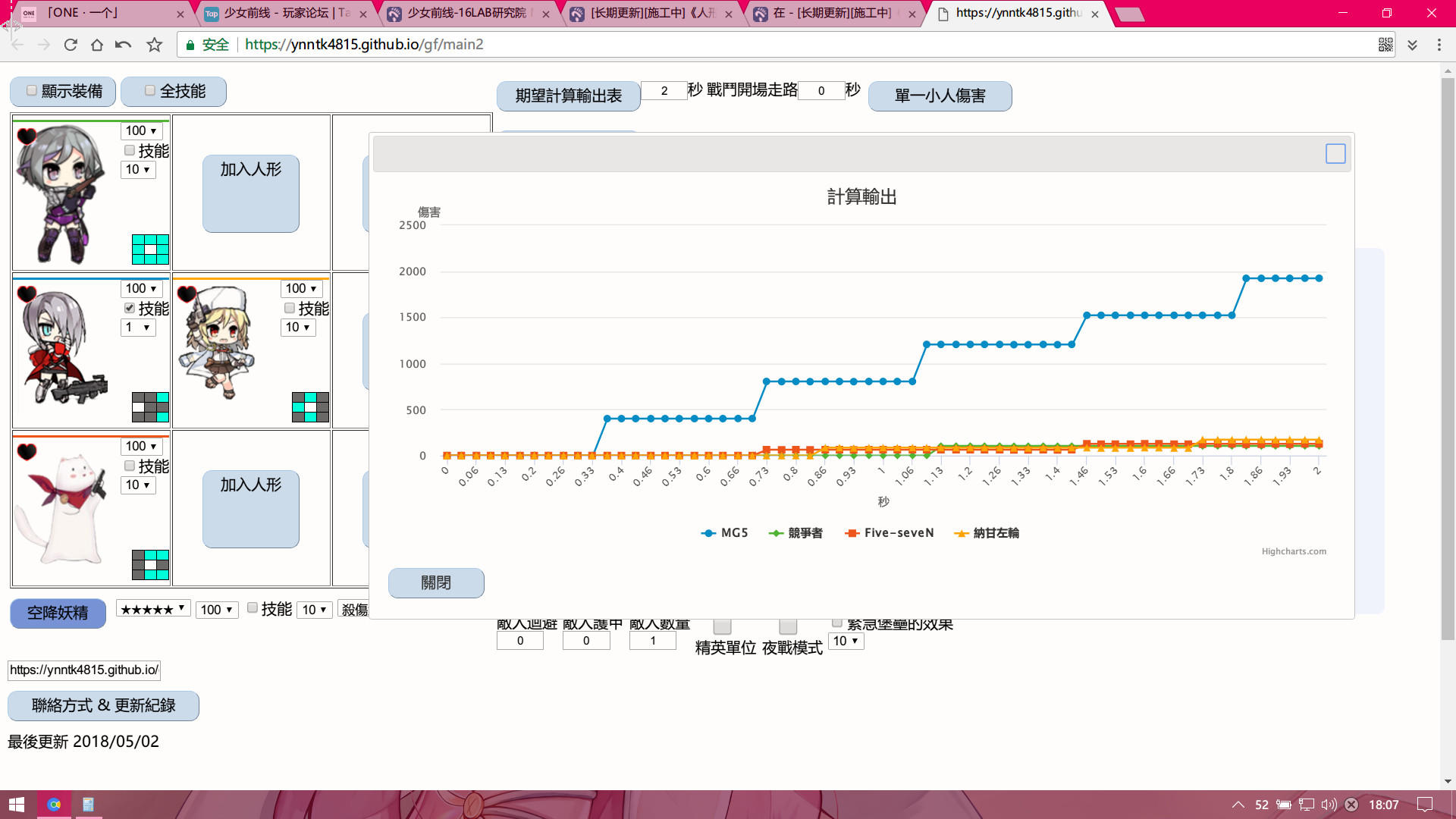The height and width of the screenshot is (819, 1456).
Task: Click the 關閉 button below chart
Action: pos(436,582)
